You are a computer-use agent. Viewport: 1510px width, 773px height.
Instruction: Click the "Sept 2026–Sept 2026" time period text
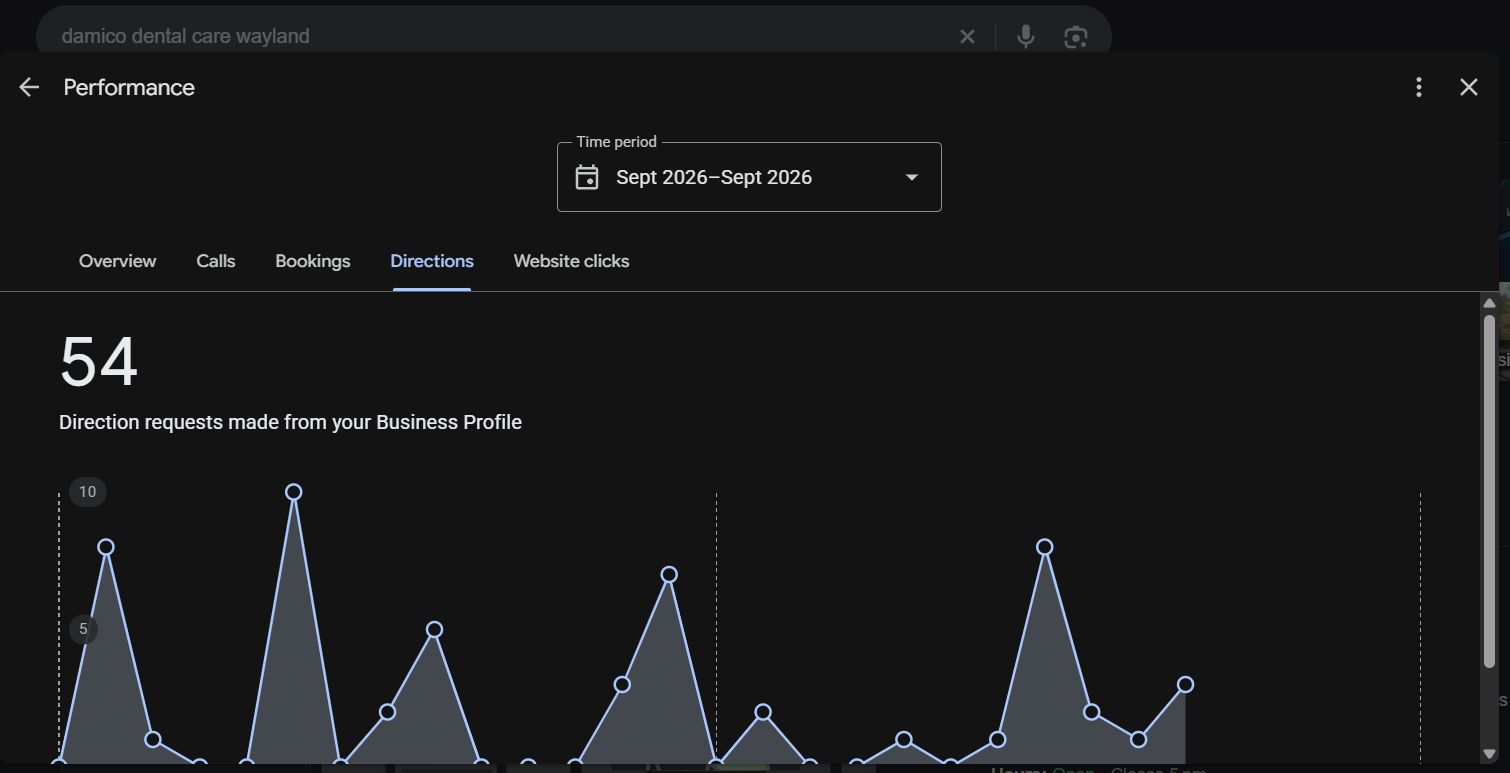[714, 177]
